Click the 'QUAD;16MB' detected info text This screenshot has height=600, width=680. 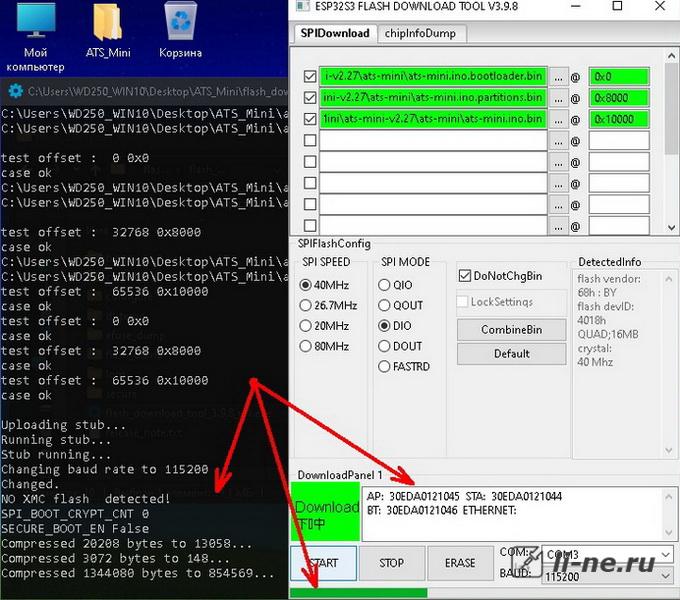[608, 334]
